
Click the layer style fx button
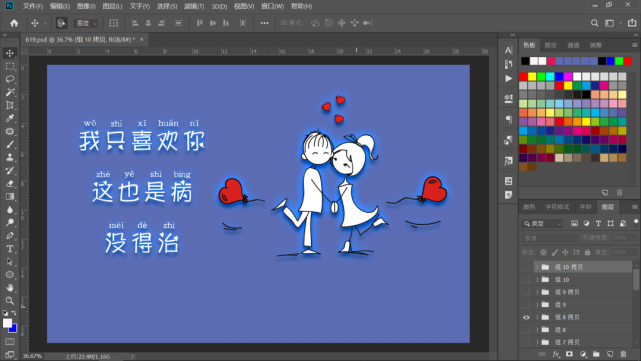click(556, 354)
